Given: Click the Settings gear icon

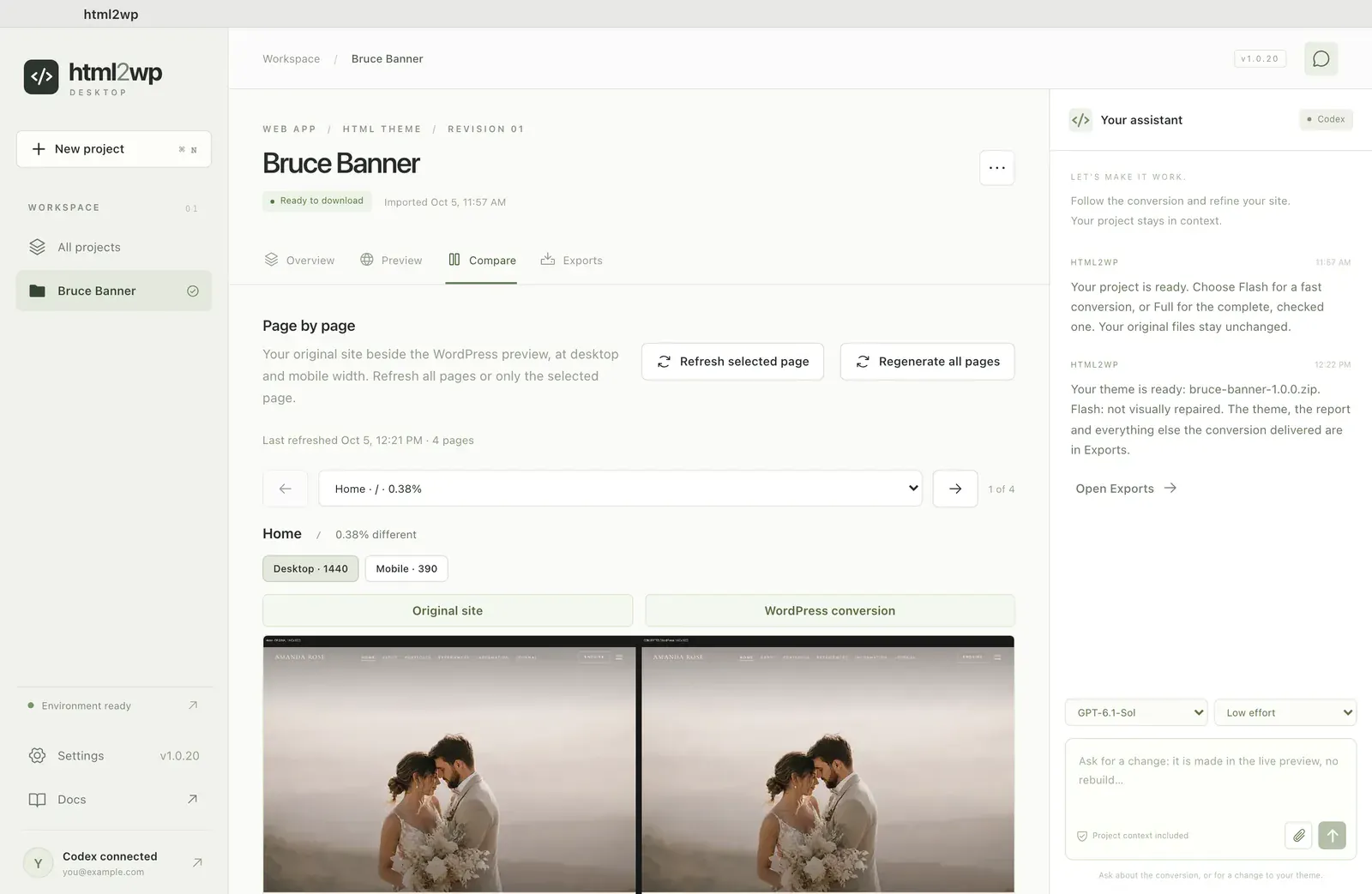Looking at the screenshot, I should [x=37, y=756].
